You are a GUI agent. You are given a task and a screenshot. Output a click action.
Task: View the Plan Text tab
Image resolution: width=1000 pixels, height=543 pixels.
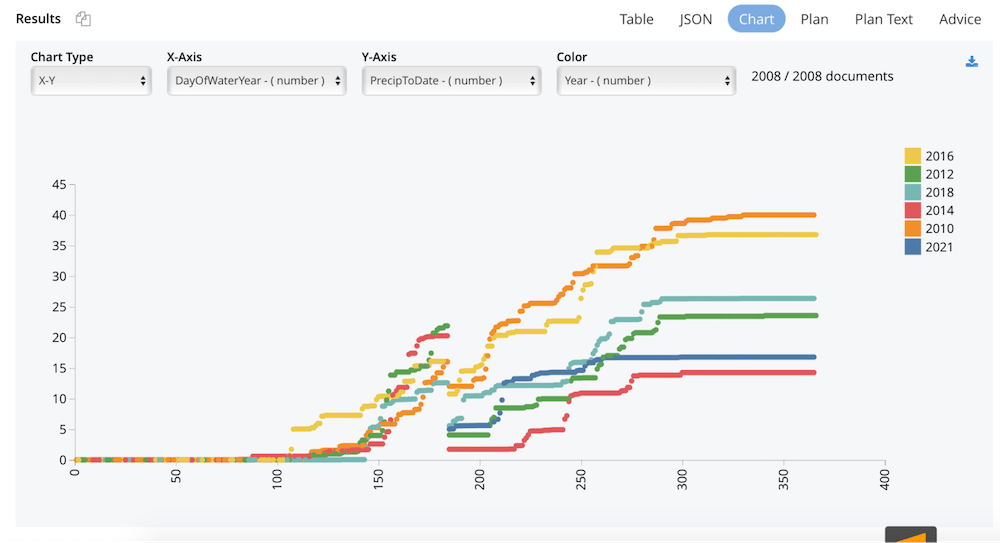click(x=883, y=19)
